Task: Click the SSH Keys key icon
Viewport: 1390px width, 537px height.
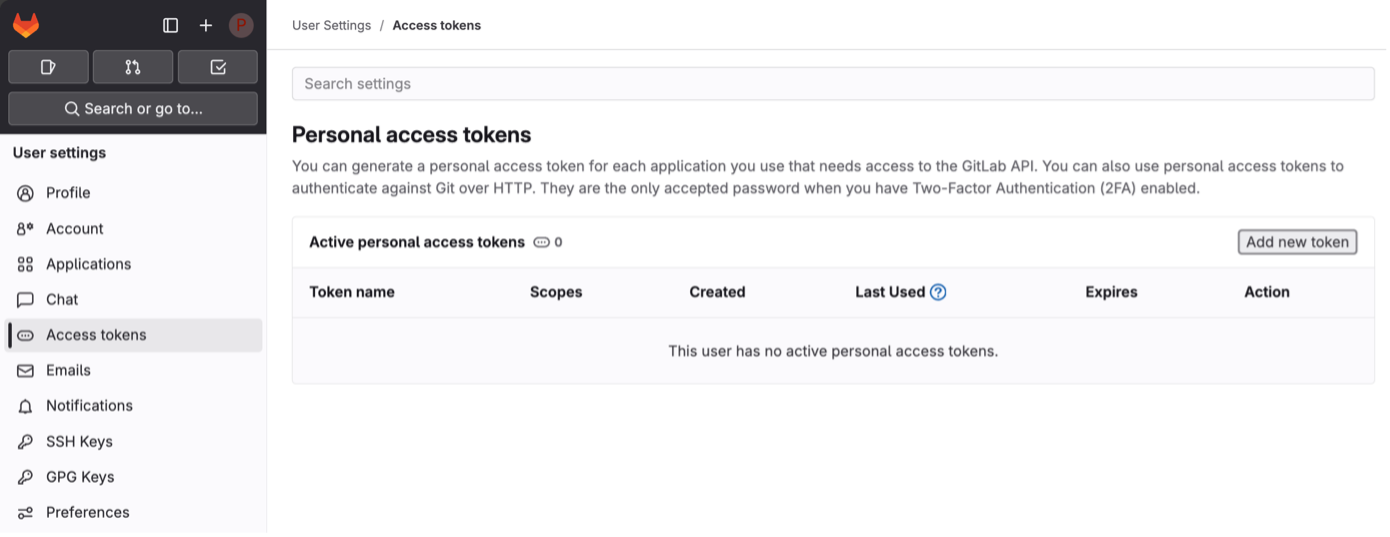Action: (x=26, y=442)
